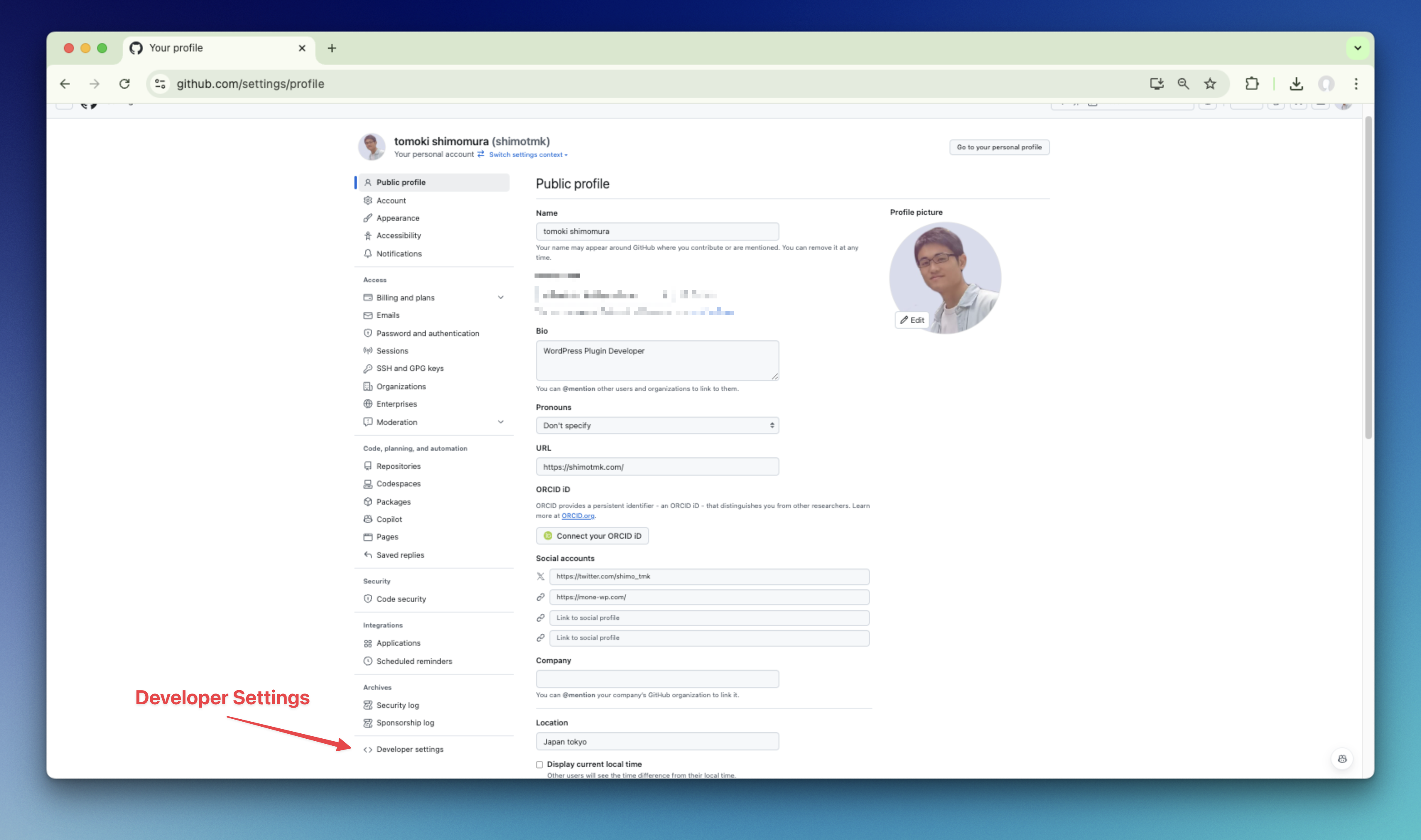Image resolution: width=1421 pixels, height=840 pixels.
Task: Click into the Name input field
Action: pos(657,232)
